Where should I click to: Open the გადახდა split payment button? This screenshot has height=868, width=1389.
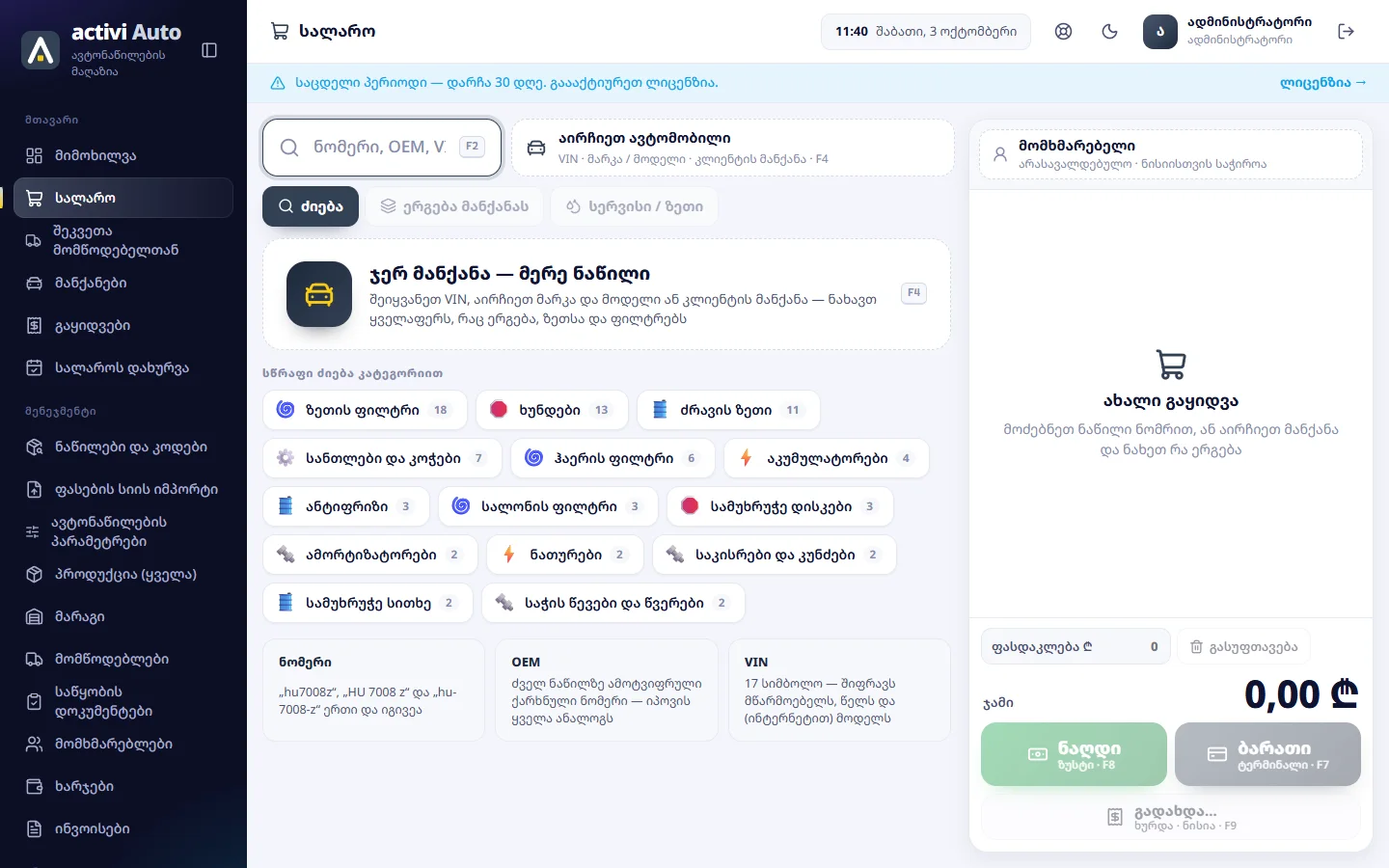[x=1171, y=818]
